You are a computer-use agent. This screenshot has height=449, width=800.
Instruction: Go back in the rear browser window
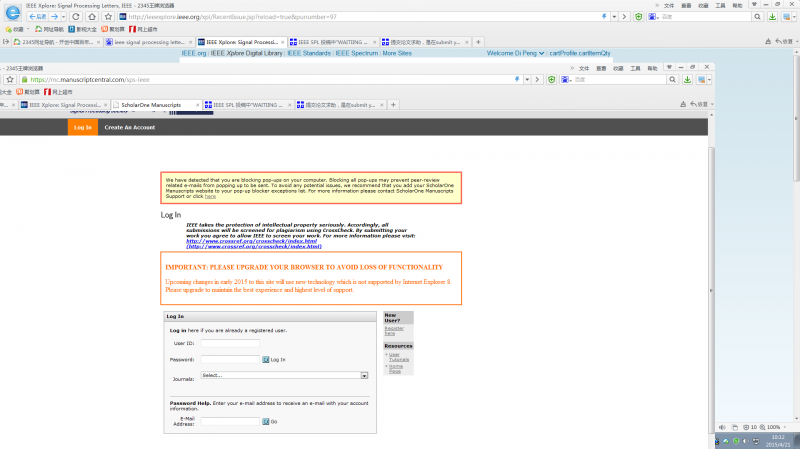38,17
